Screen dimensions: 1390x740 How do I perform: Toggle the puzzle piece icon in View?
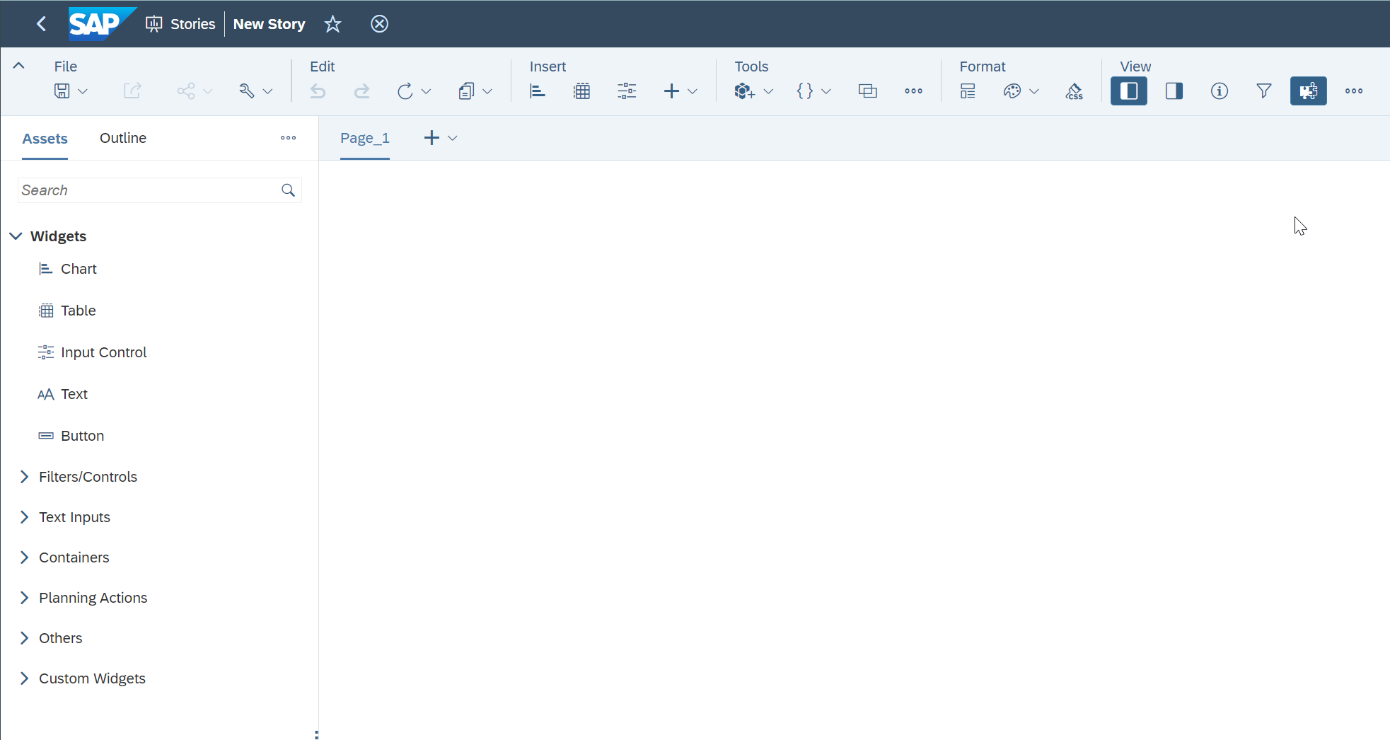[x=1308, y=91]
